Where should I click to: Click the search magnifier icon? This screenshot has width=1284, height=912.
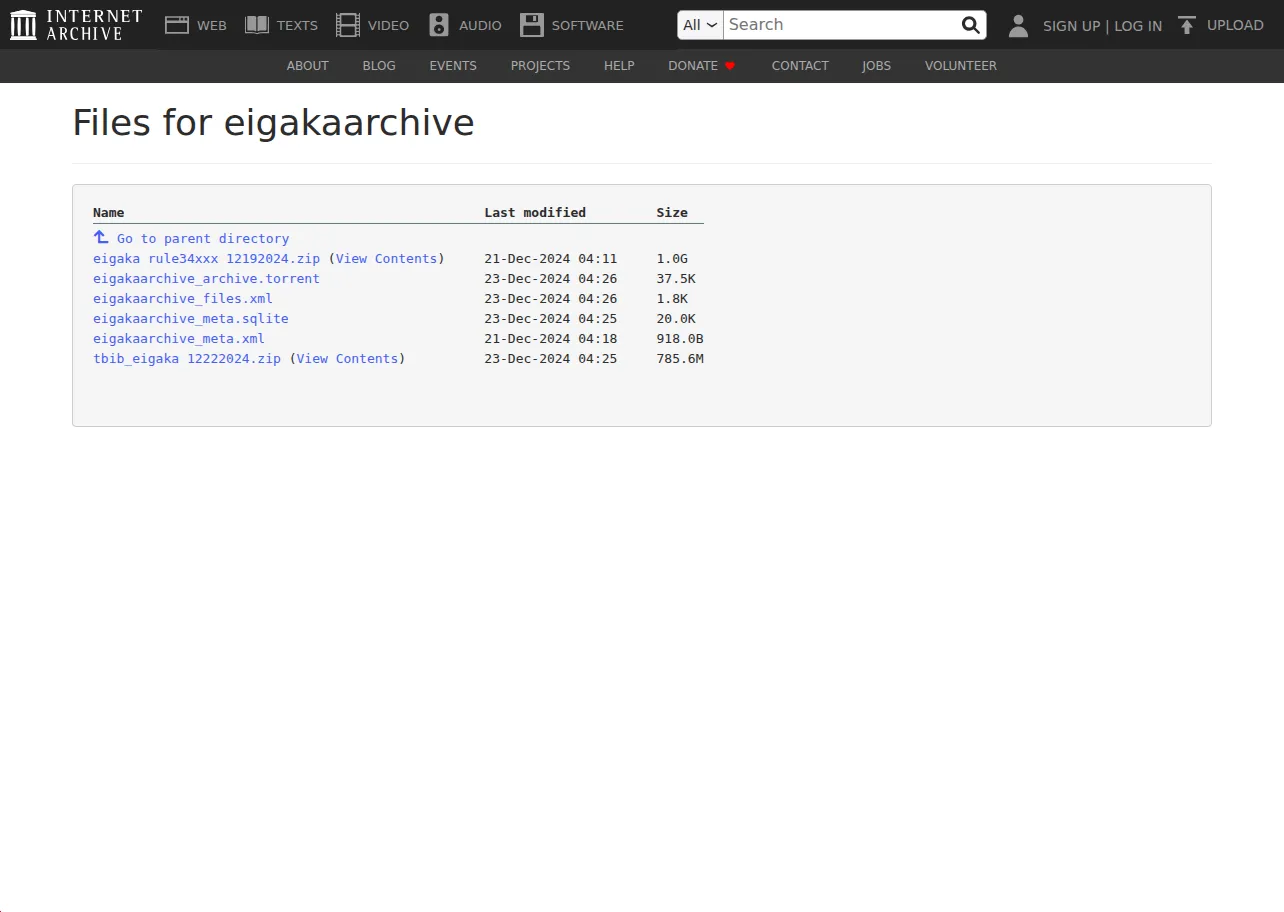(x=970, y=25)
